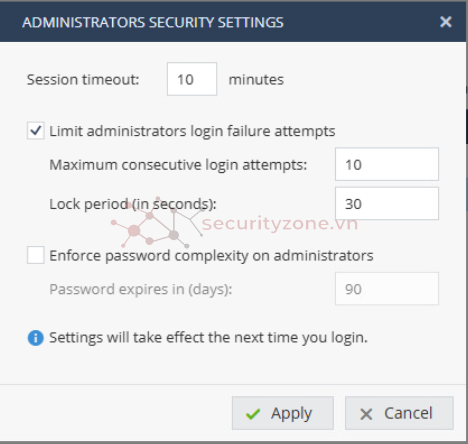
Task: Apply the security settings
Action: click(283, 413)
